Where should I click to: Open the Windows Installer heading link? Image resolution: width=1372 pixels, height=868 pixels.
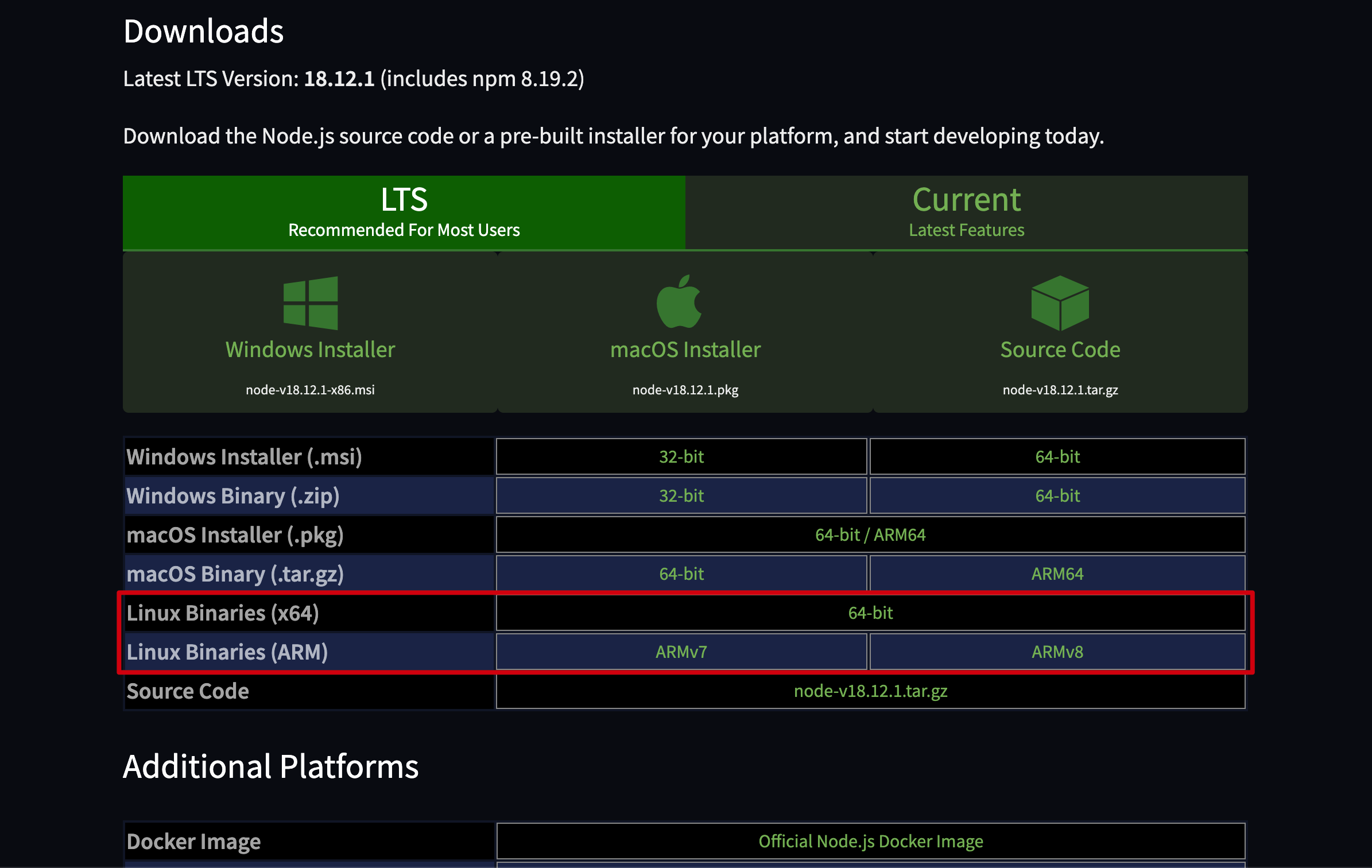310,350
